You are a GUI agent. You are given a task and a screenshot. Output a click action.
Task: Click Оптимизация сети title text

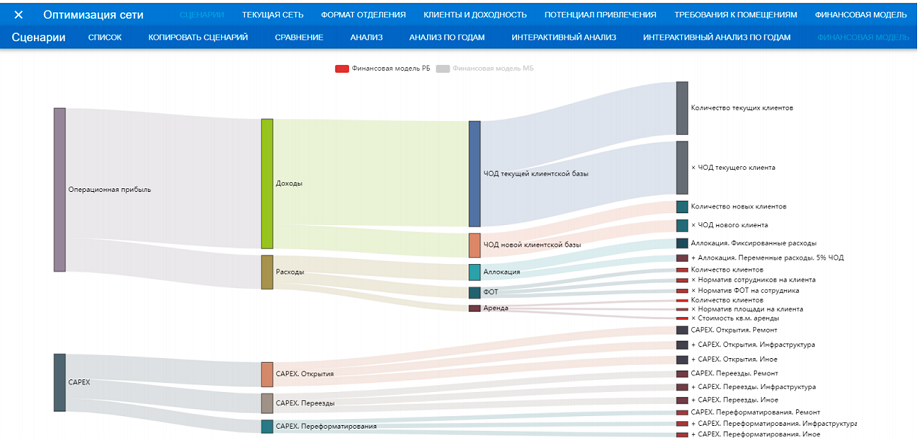(93, 15)
